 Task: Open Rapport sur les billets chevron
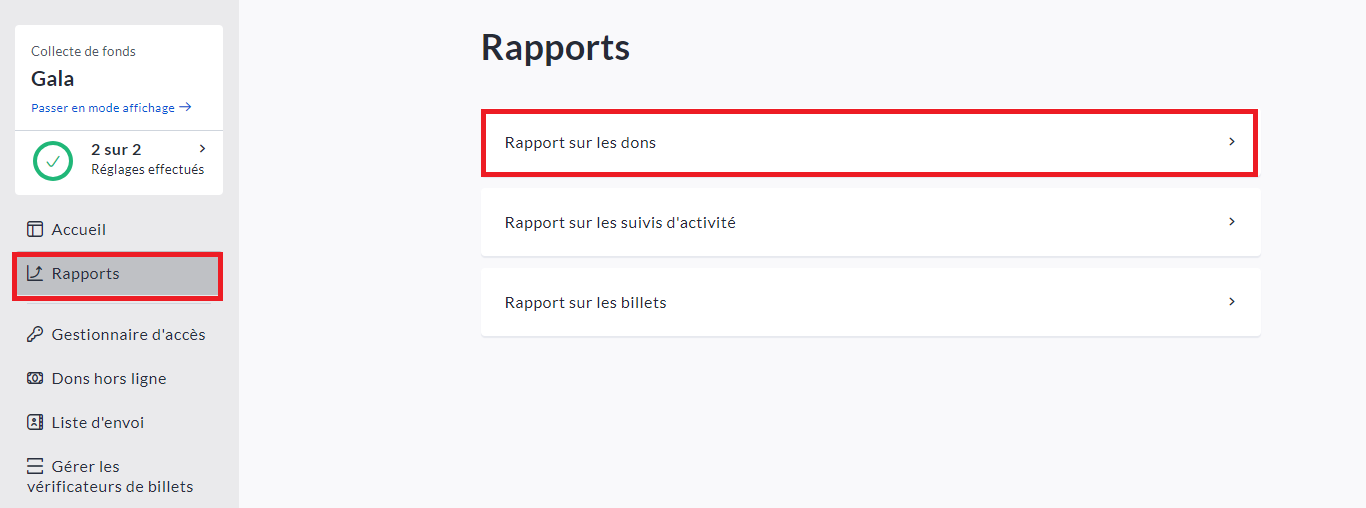(x=1232, y=302)
